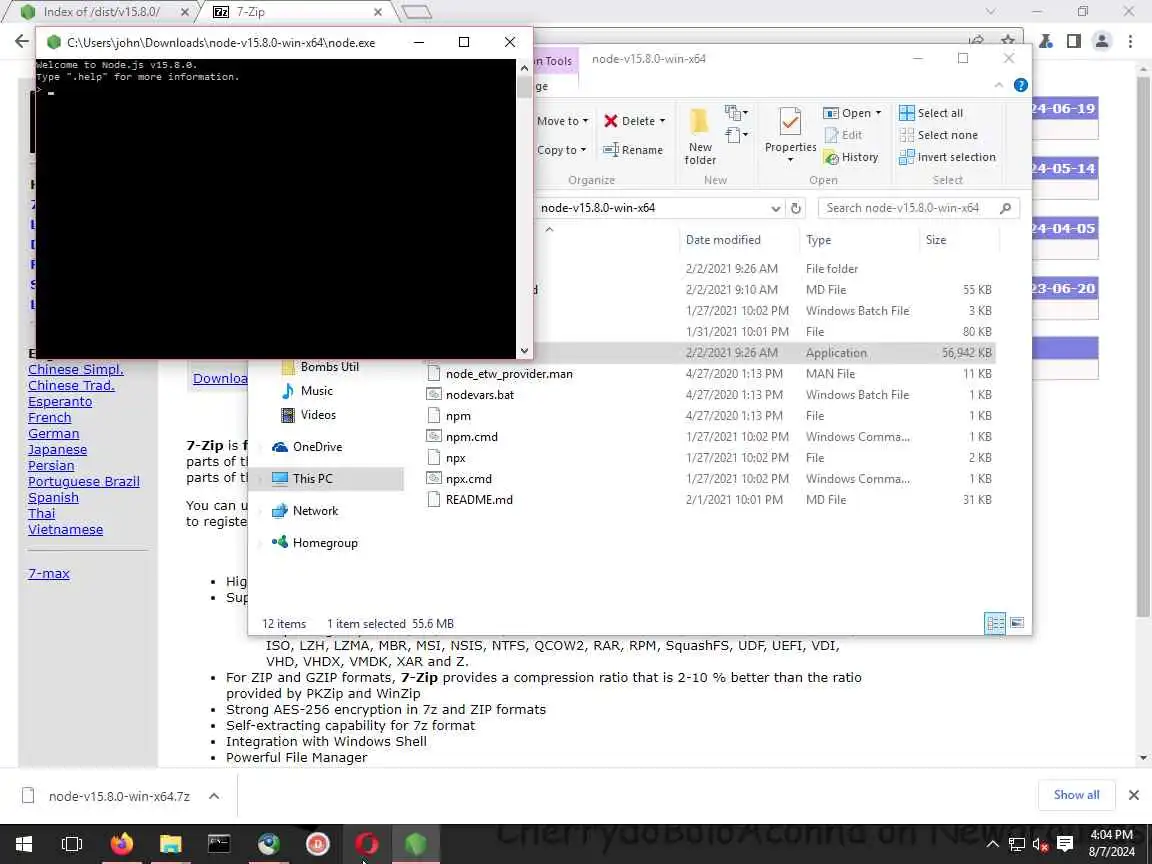
Task: Open the Open button dropdown arrow
Action: pos(878,113)
